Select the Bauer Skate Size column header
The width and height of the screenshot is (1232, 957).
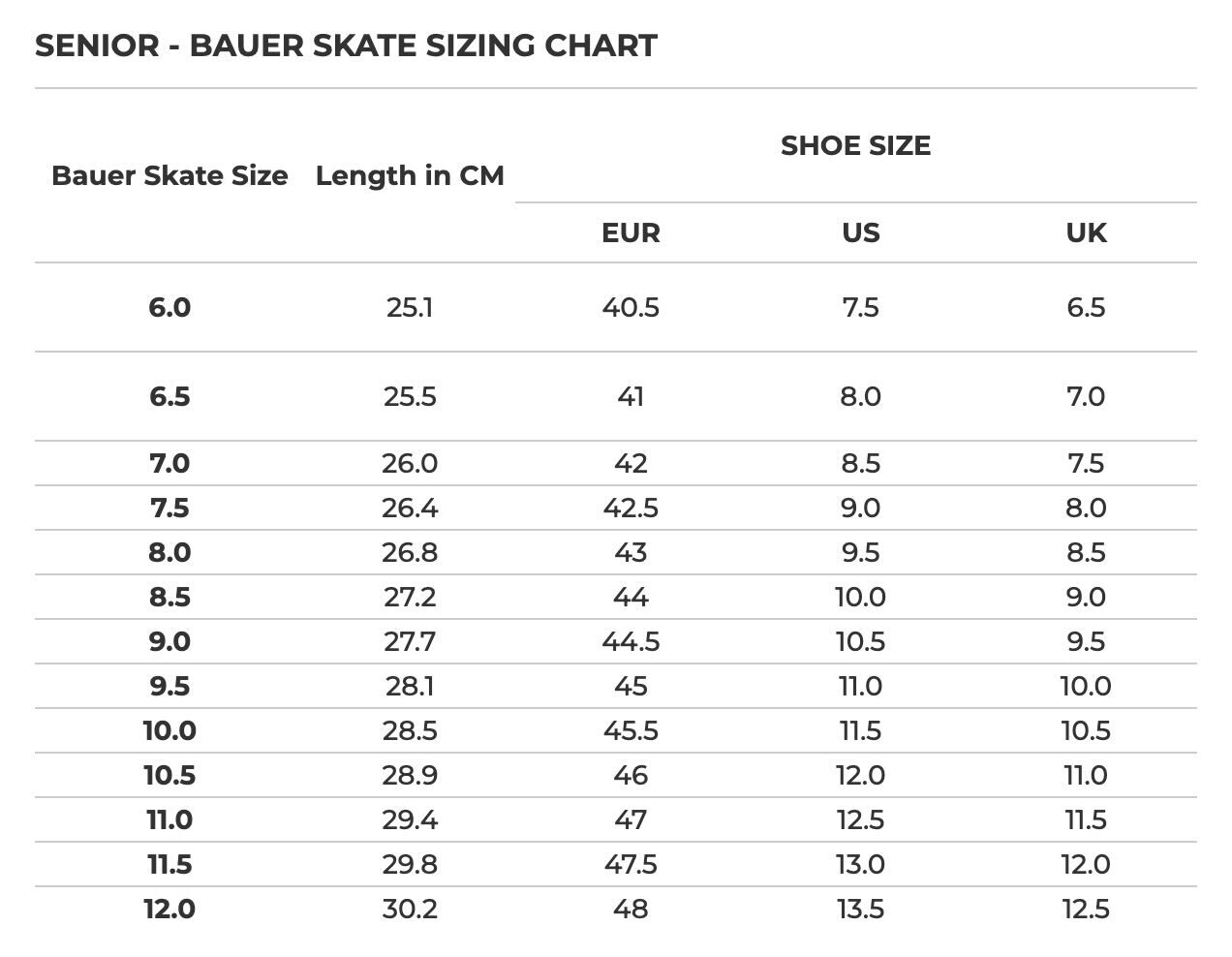(x=169, y=175)
